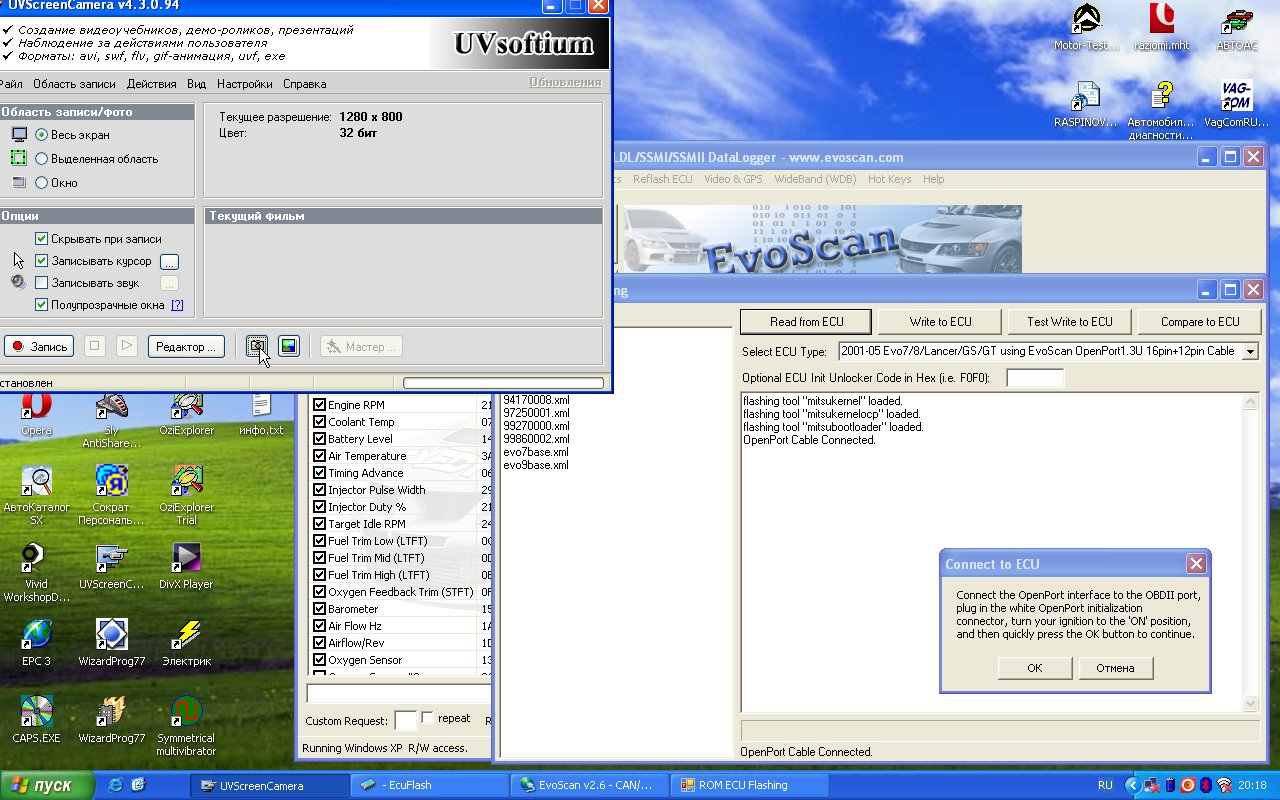
Task: Open the Motor-Tester desktop icon
Action: tap(1086, 27)
